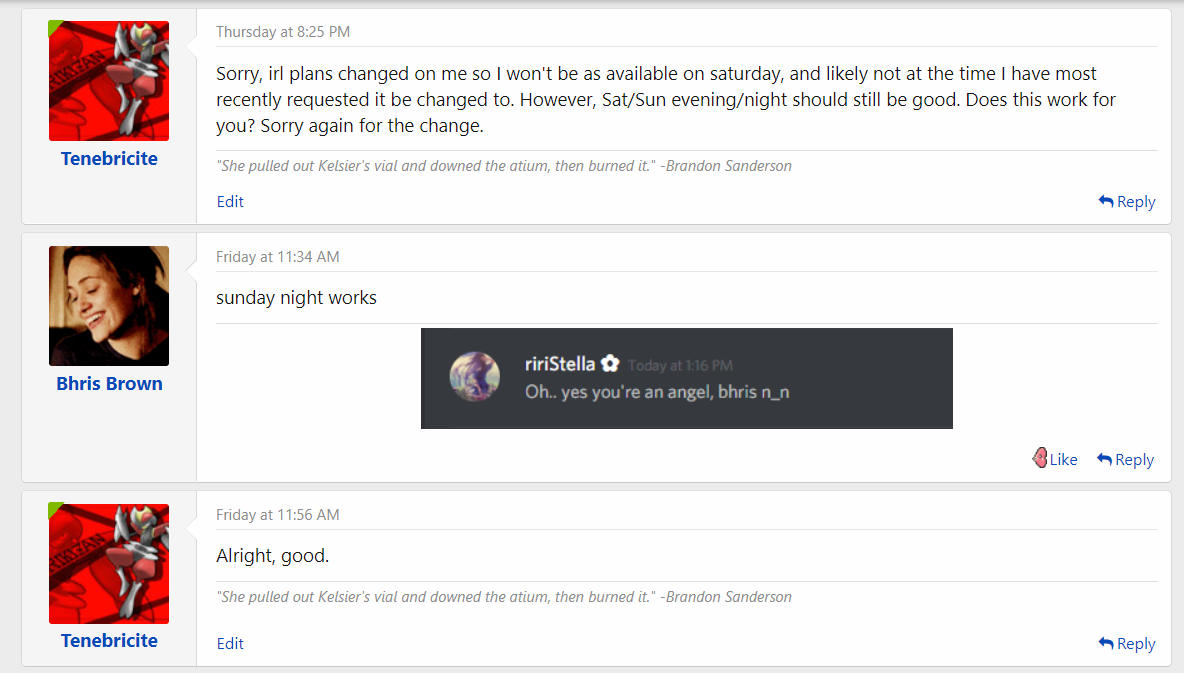Open Tenebricite's avatar on the Thursday post
The image size is (1184, 673).
pyautogui.click(x=109, y=81)
